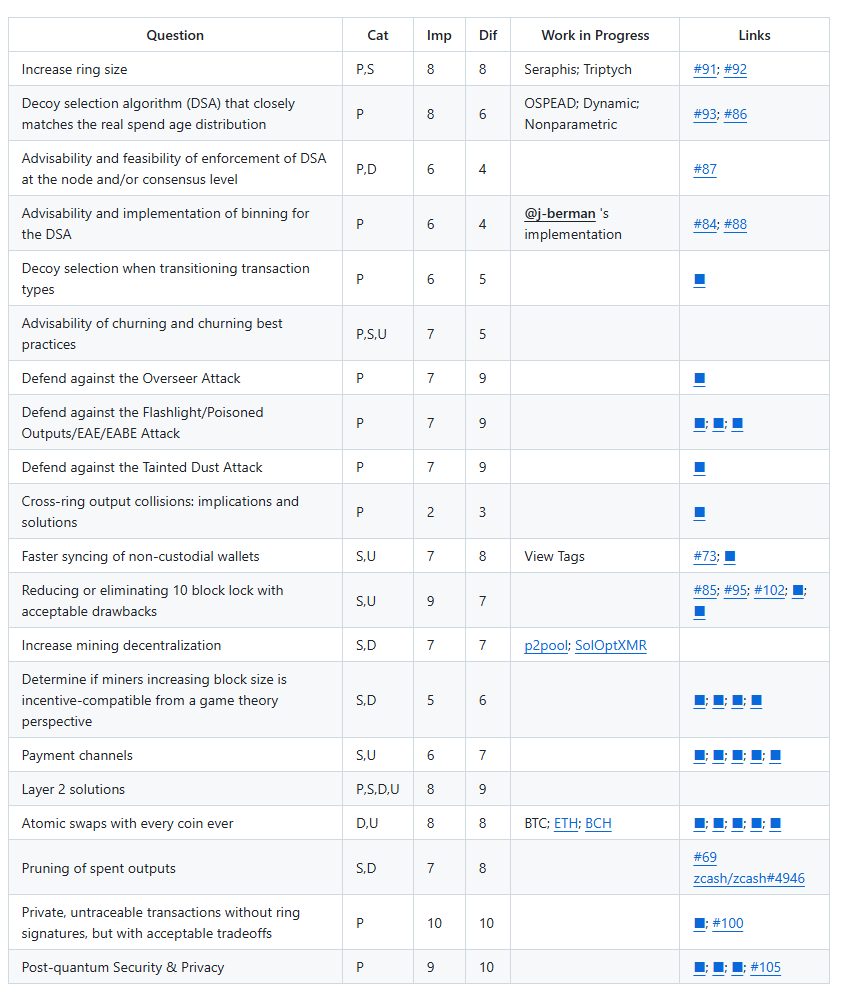Open the p2pool link
The height and width of the screenshot is (992, 843).
pos(545,646)
